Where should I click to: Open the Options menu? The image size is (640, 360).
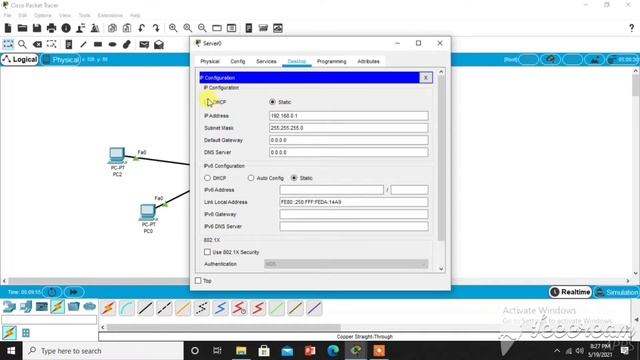[x=42, y=15]
